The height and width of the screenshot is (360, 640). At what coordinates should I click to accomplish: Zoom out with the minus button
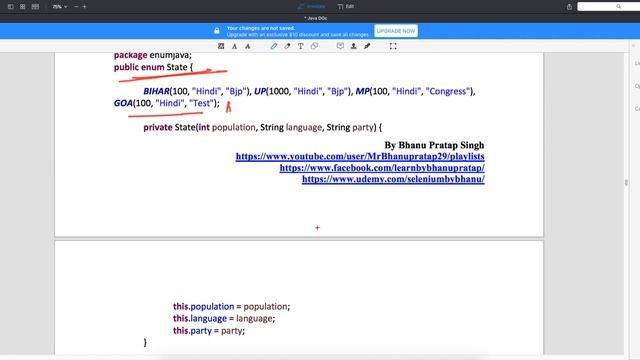coord(76,7)
